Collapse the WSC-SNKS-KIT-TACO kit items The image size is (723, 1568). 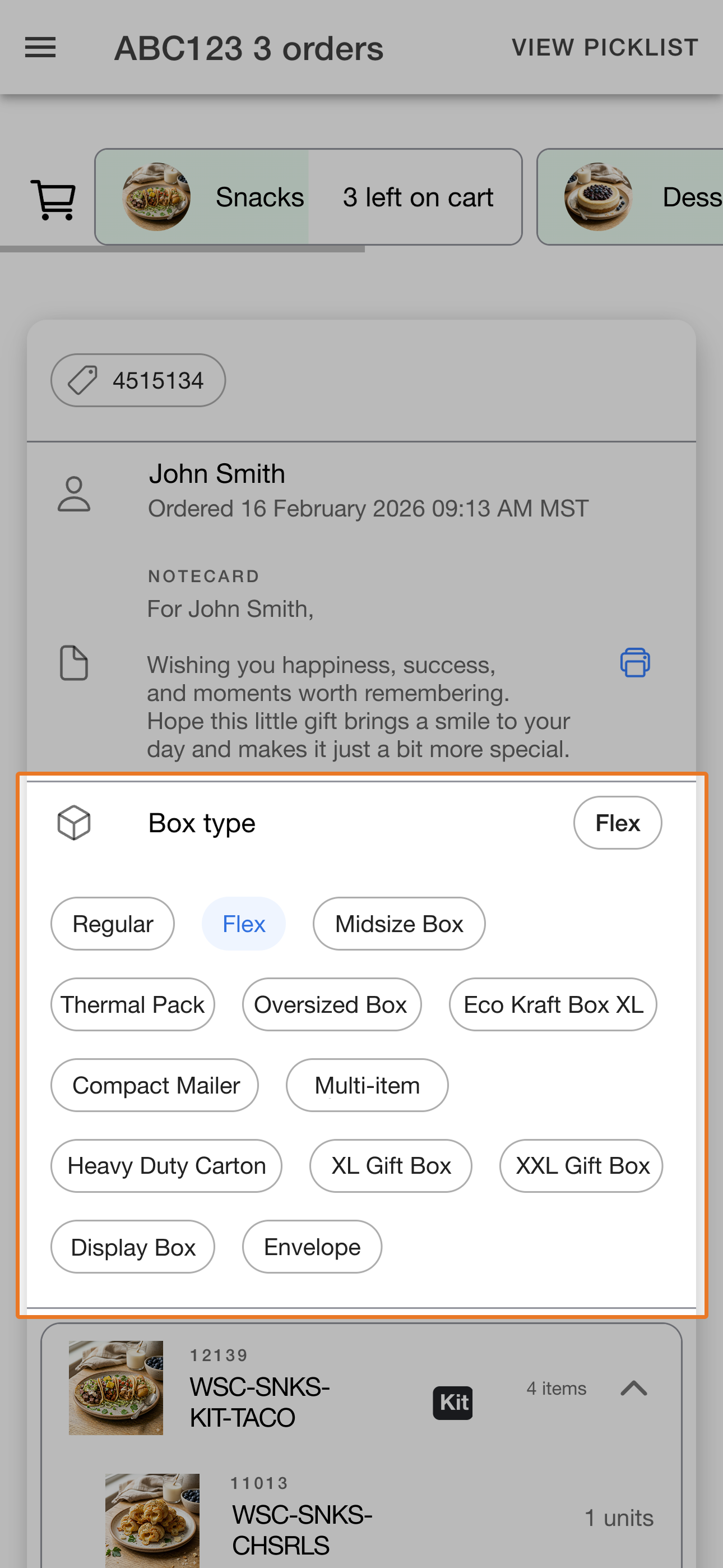click(x=633, y=1389)
